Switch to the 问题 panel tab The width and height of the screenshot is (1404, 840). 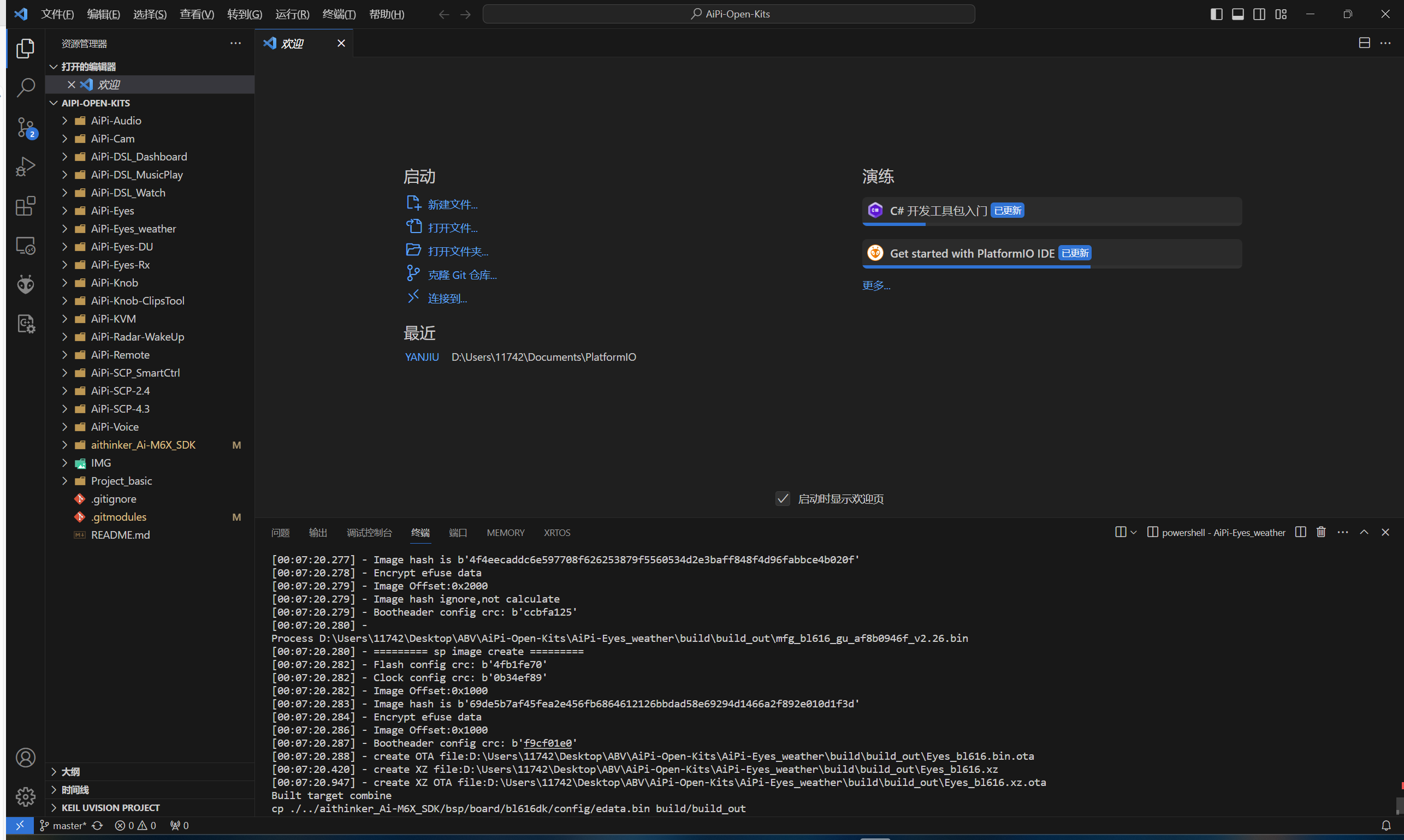click(280, 533)
